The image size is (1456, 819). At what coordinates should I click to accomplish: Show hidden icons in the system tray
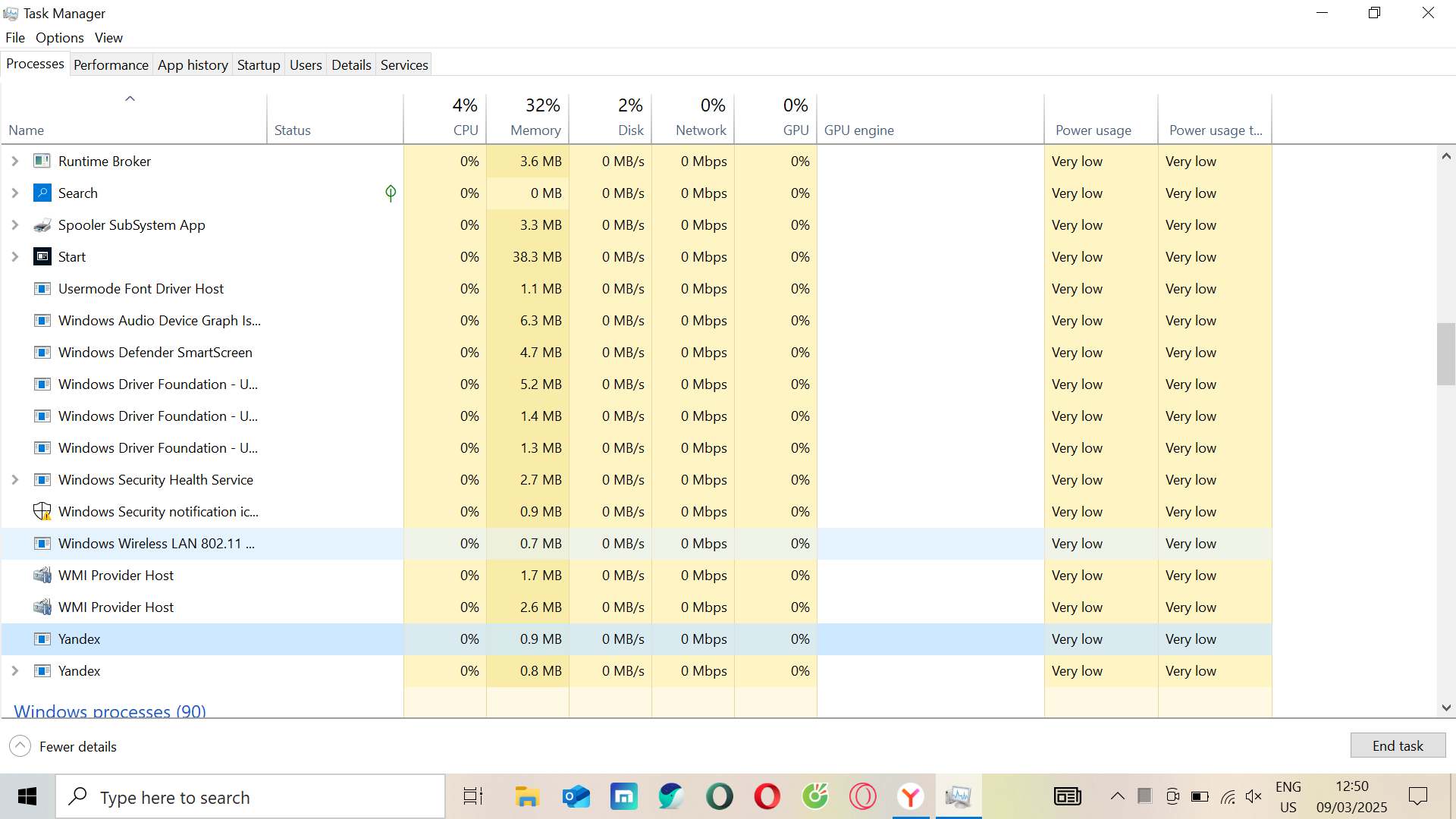tap(1117, 796)
